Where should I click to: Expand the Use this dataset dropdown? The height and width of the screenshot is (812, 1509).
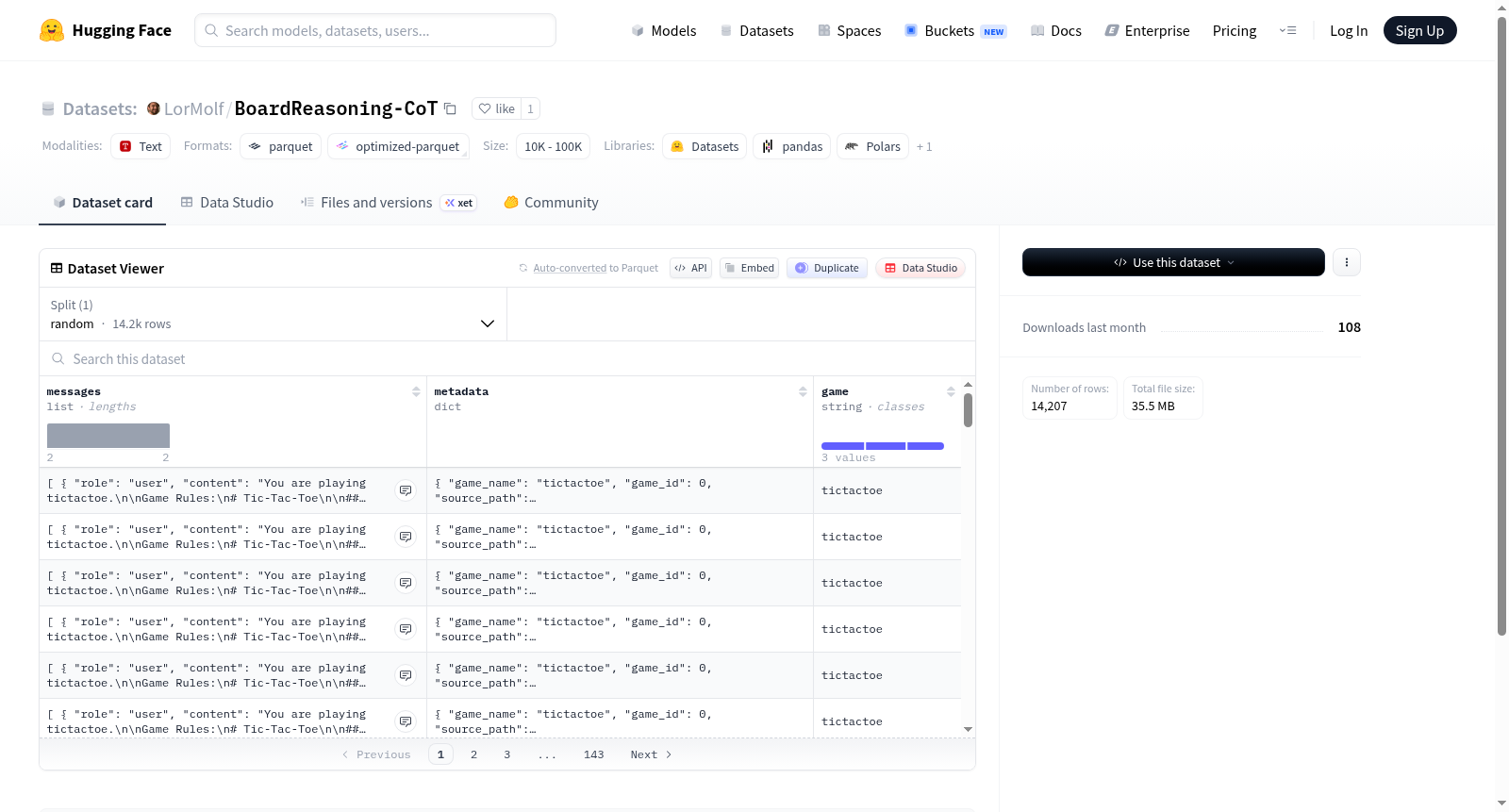[x=1173, y=262]
